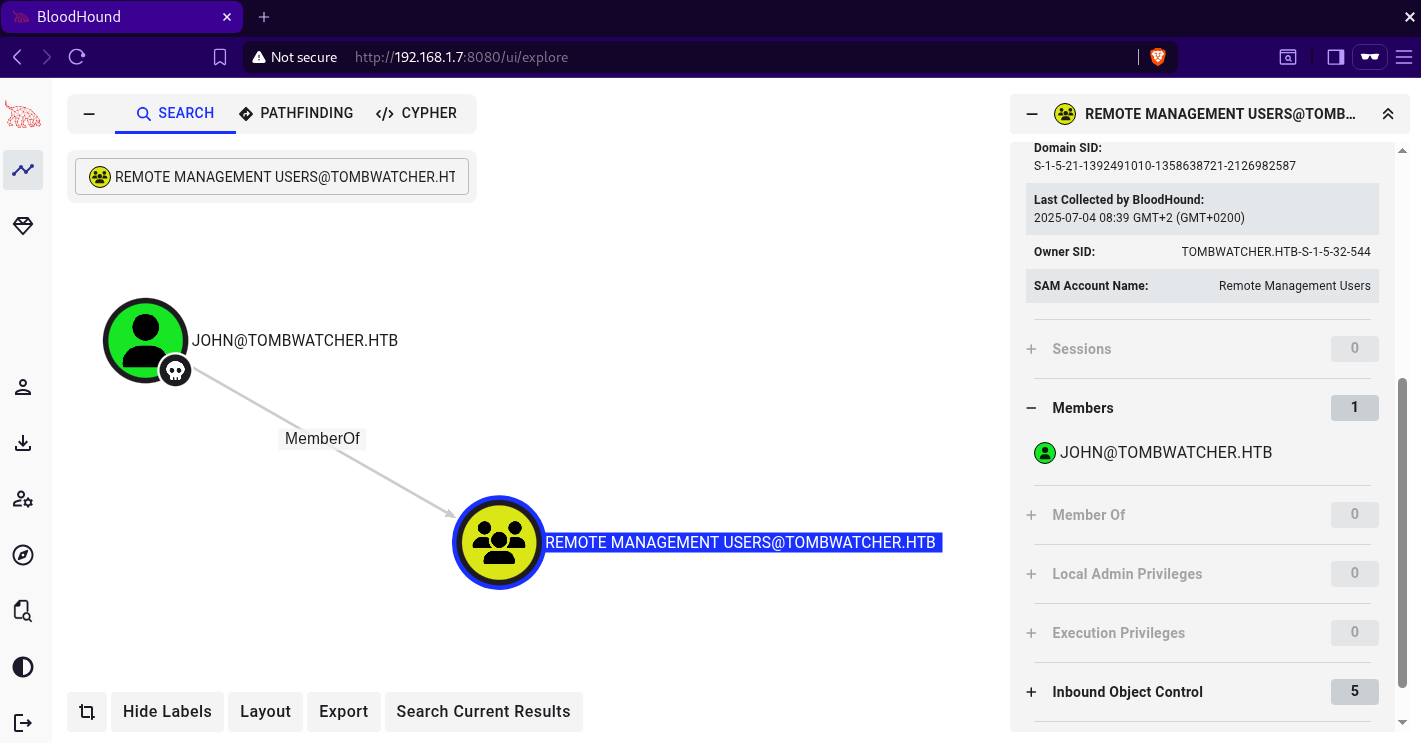The width and height of the screenshot is (1421, 743).
Task: Open the download collectors icon
Action: [x=23, y=443]
